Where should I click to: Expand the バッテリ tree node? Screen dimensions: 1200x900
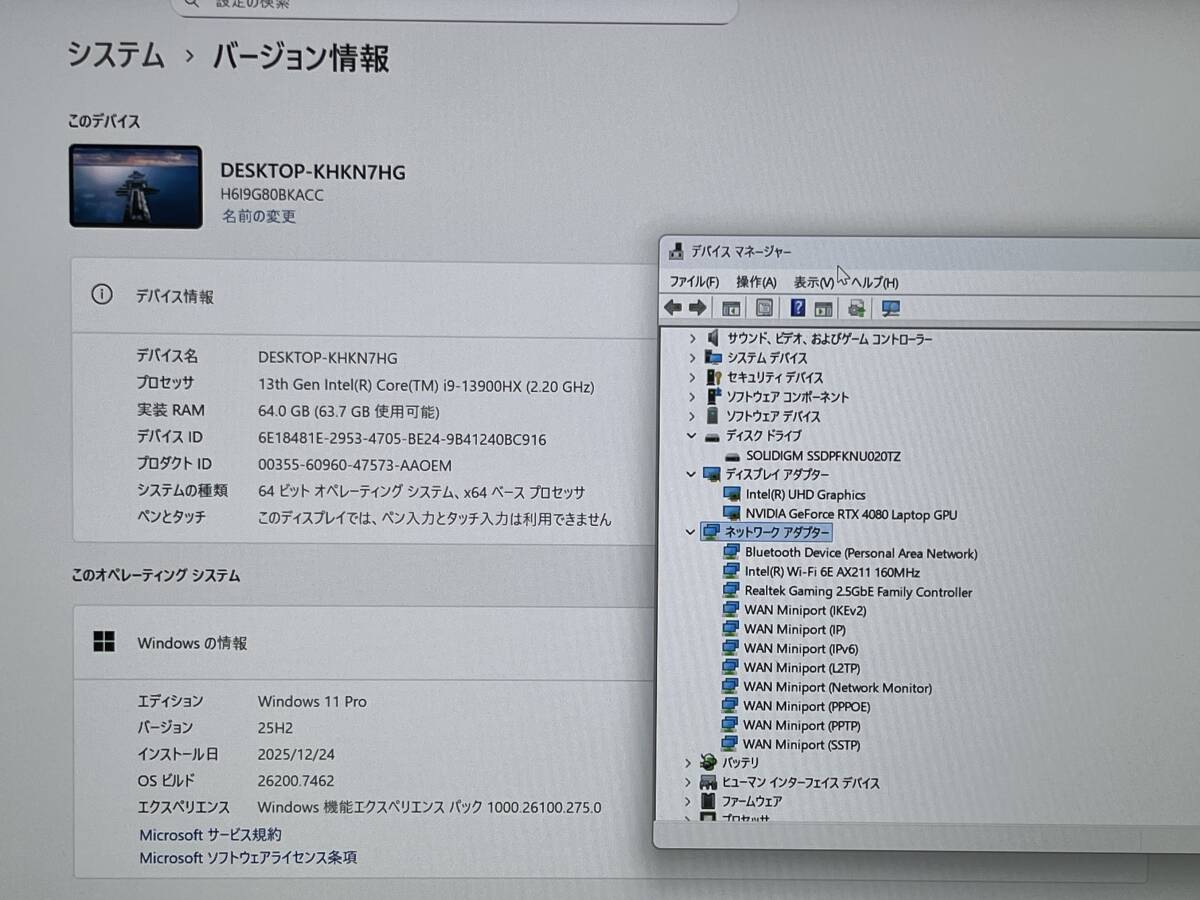tap(688, 763)
